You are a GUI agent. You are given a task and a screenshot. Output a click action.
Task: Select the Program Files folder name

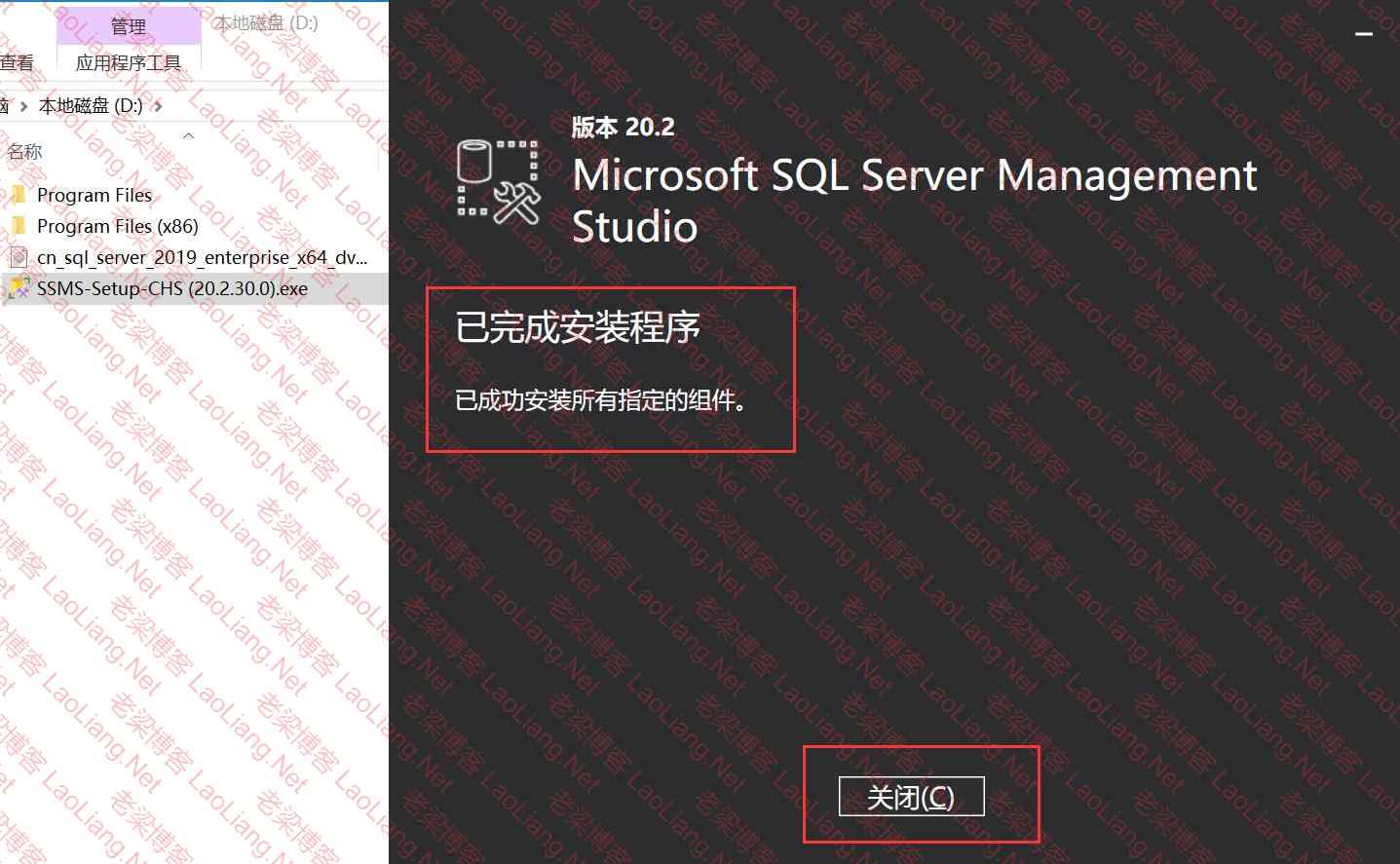pos(94,195)
